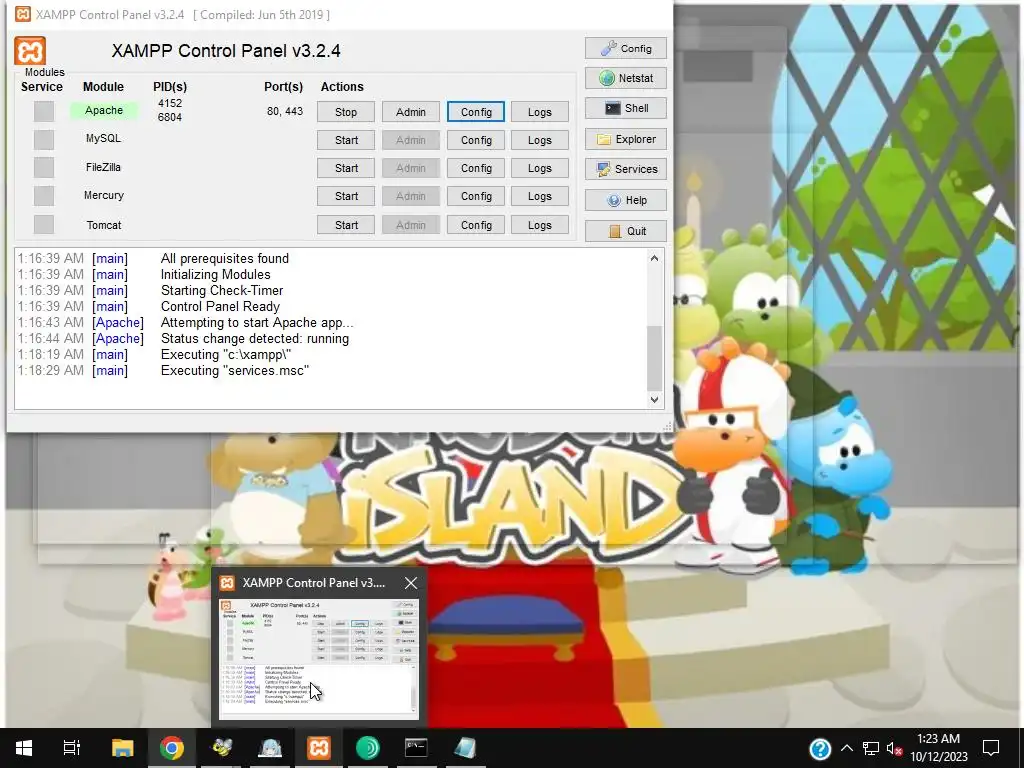
Task: Select the XAMPP taskbar icon
Action: click(319, 748)
